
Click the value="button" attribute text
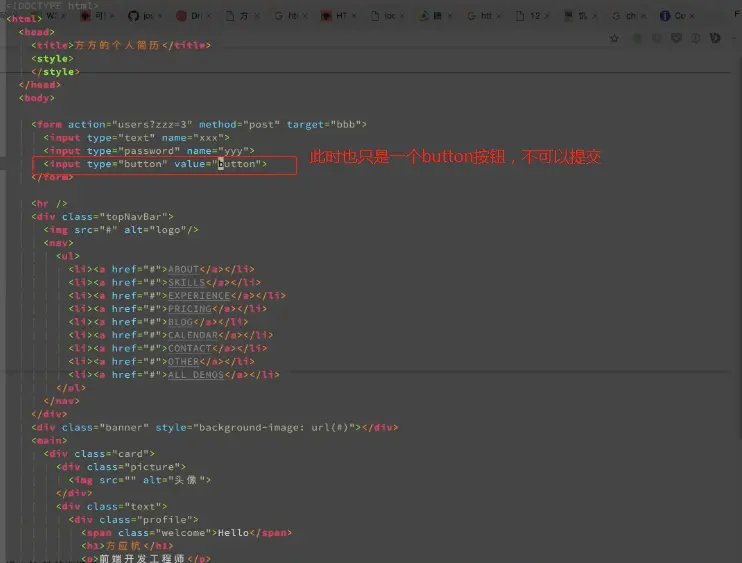coord(218,164)
